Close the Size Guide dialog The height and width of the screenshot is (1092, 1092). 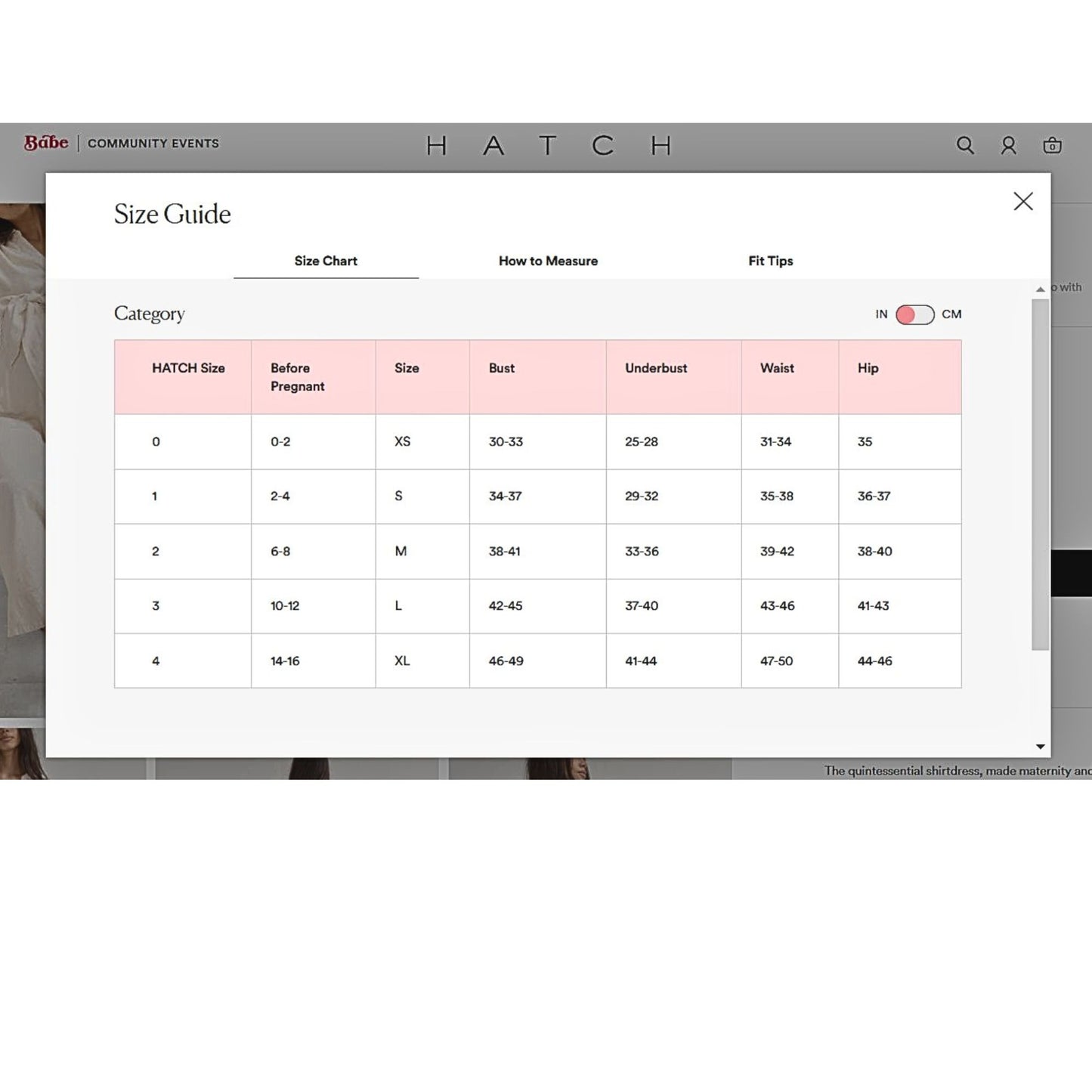(1022, 201)
